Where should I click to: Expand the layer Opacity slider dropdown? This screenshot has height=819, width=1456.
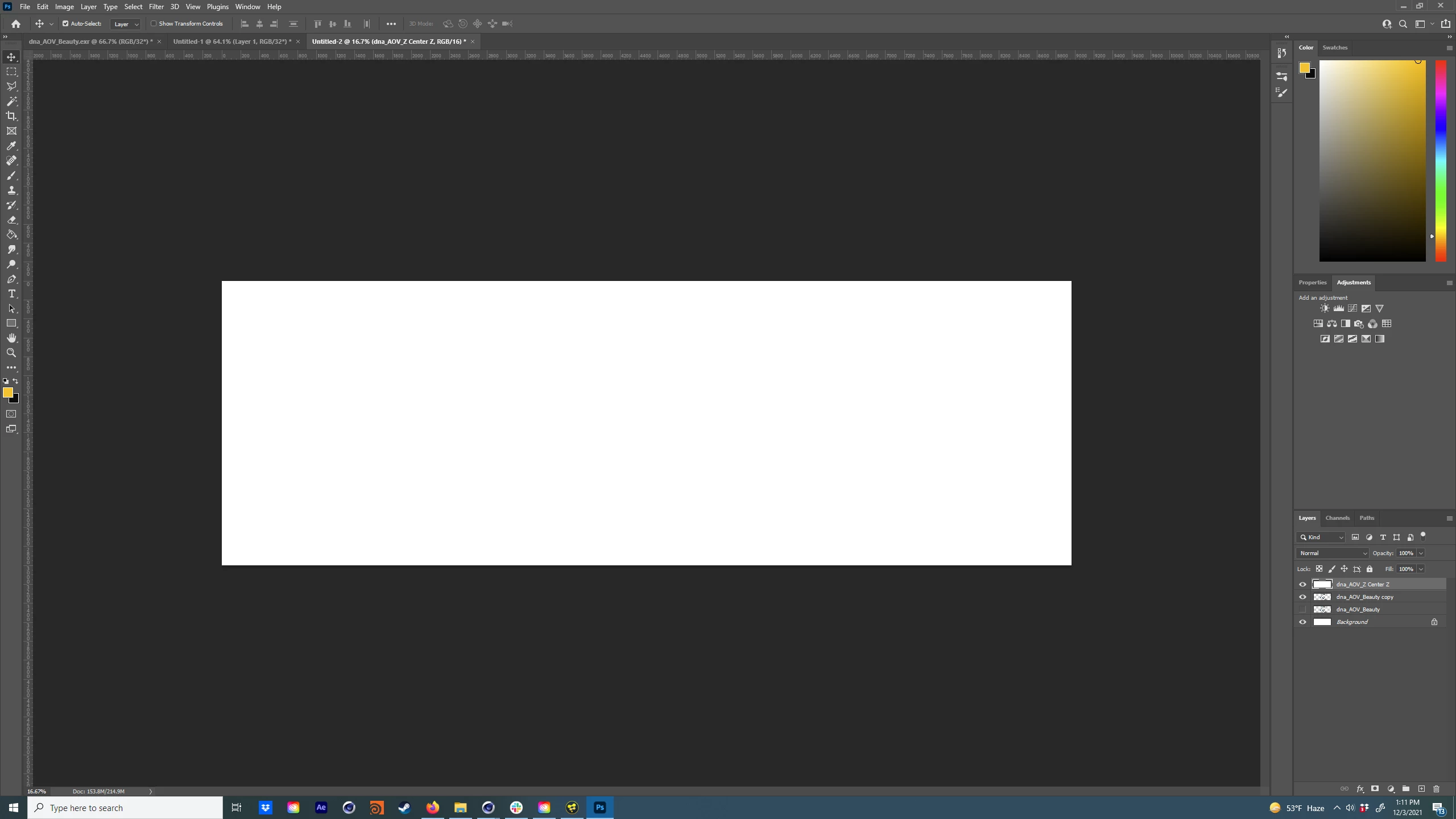click(x=1421, y=553)
